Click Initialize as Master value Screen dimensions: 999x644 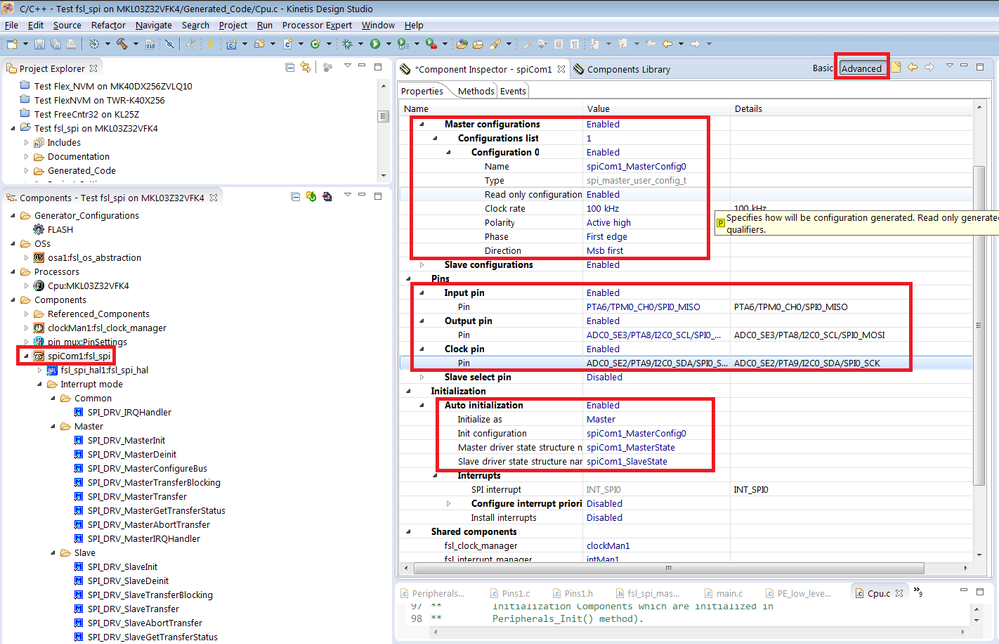601,419
